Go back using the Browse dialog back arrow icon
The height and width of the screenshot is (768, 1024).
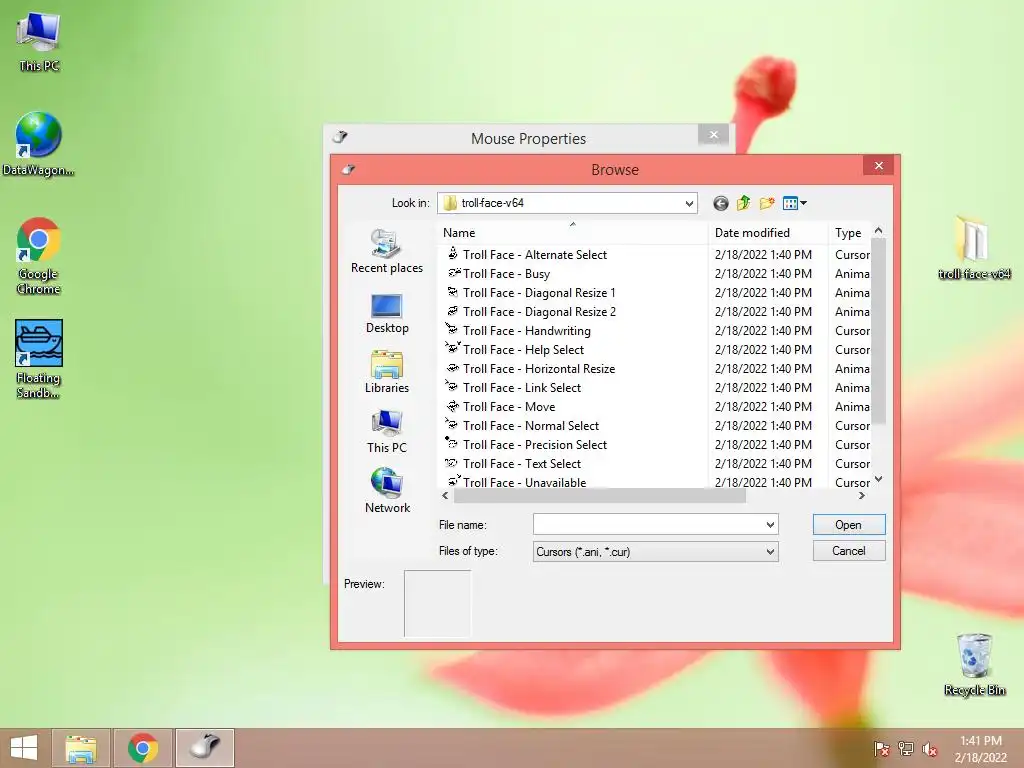720,203
